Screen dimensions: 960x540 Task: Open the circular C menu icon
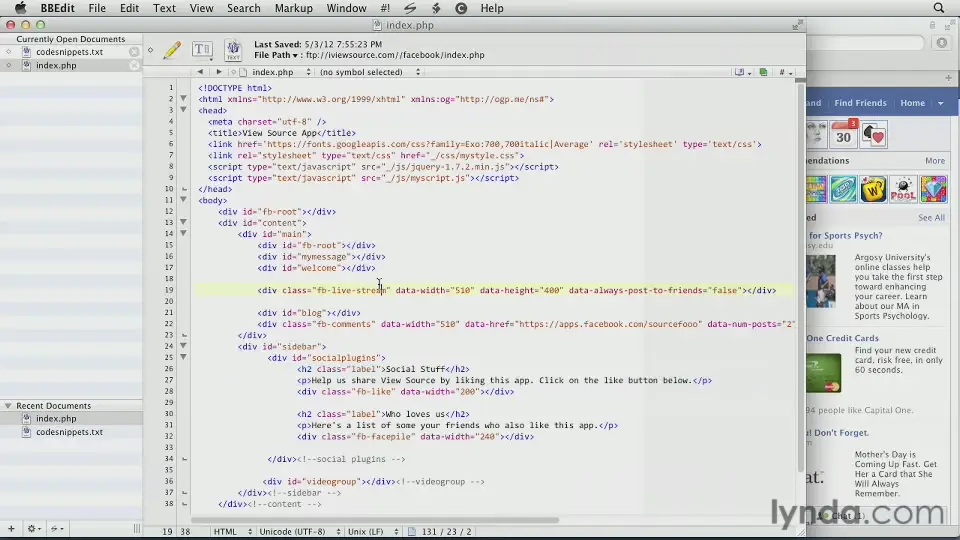coord(461,8)
